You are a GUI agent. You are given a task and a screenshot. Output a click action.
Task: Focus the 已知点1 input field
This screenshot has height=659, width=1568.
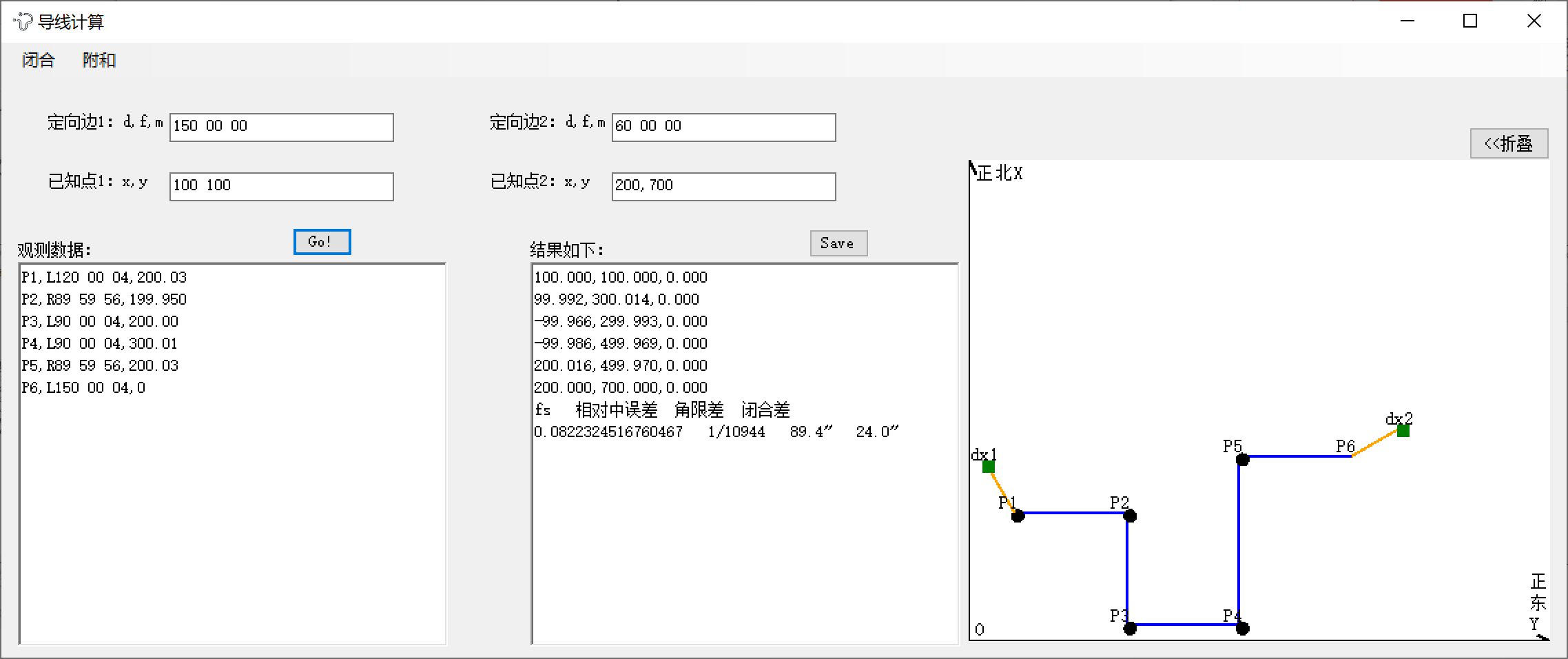(282, 187)
